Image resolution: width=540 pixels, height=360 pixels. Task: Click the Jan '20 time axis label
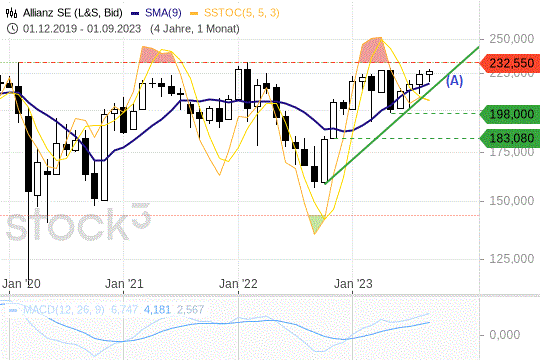click(x=21, y=284)
